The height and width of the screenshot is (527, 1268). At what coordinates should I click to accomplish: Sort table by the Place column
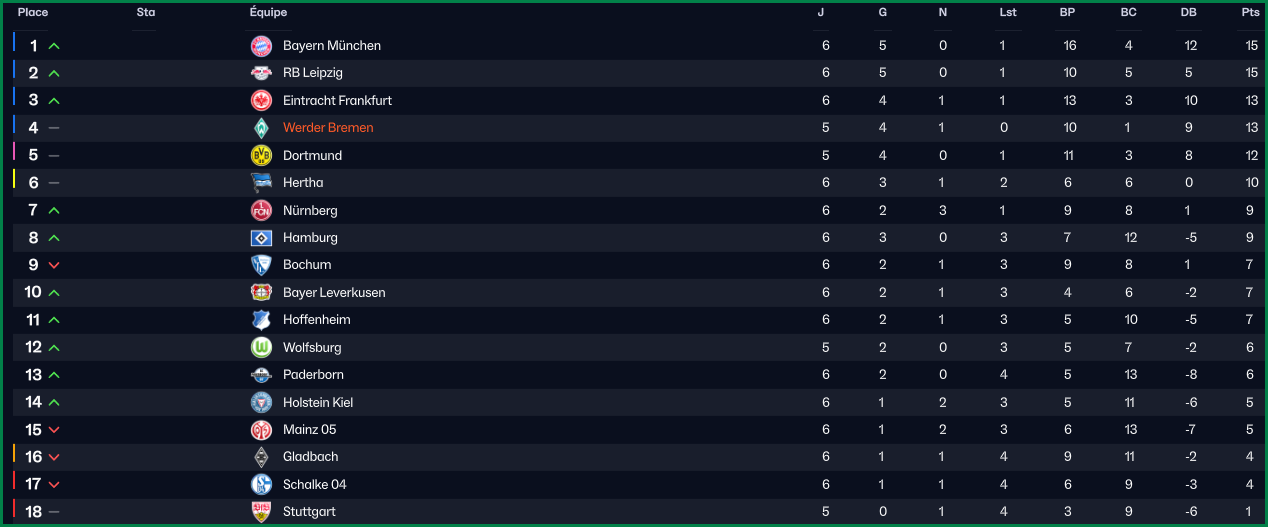tap(33, 13)
